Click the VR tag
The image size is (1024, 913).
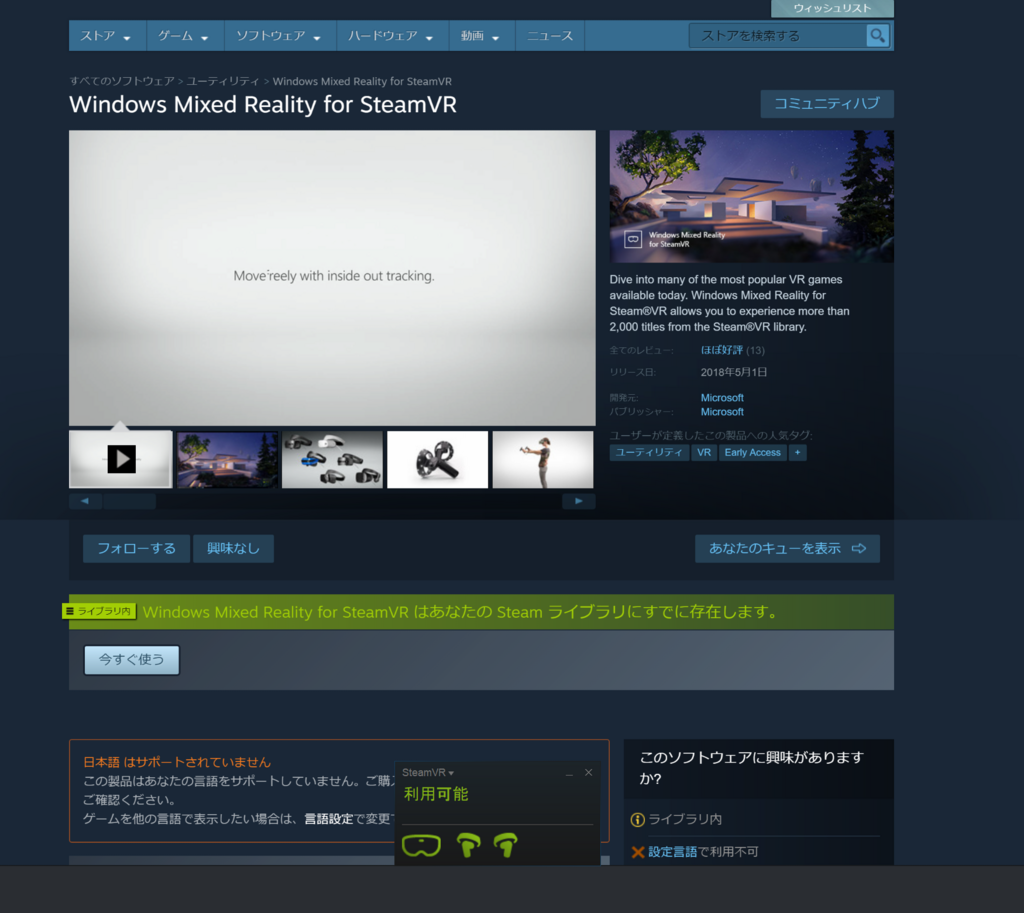pyautogui.click(x=704, y=453)
